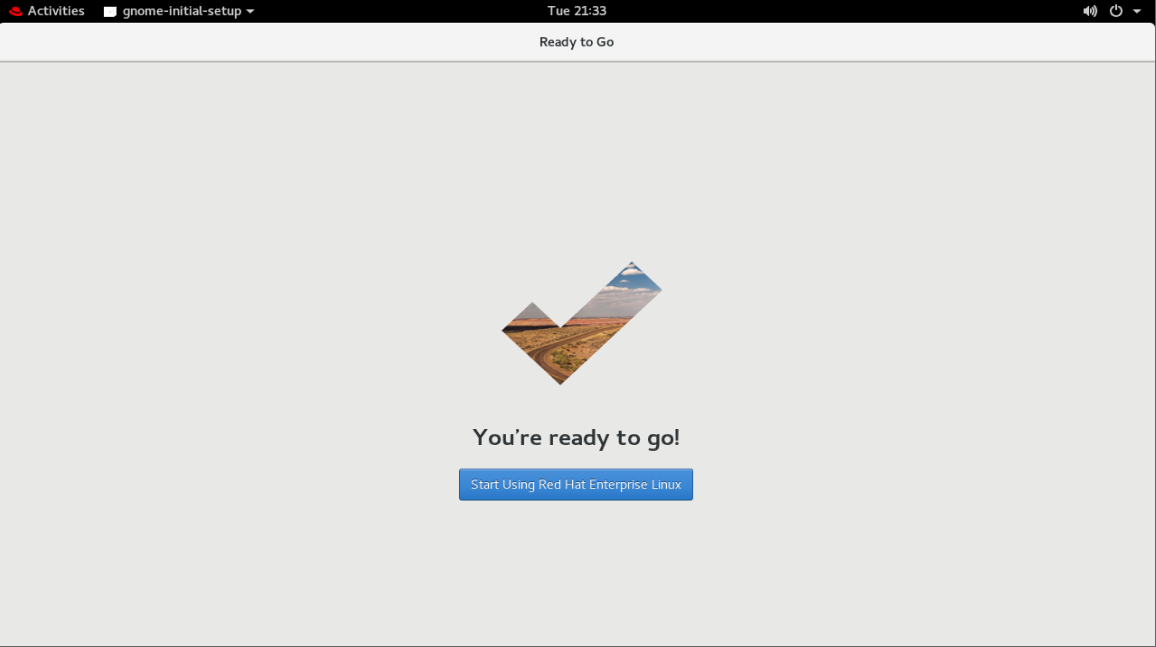Click the volume speaker icon
This screenshot has width=1156, height=647.
pyautogui.click(x=1090, y=11)
